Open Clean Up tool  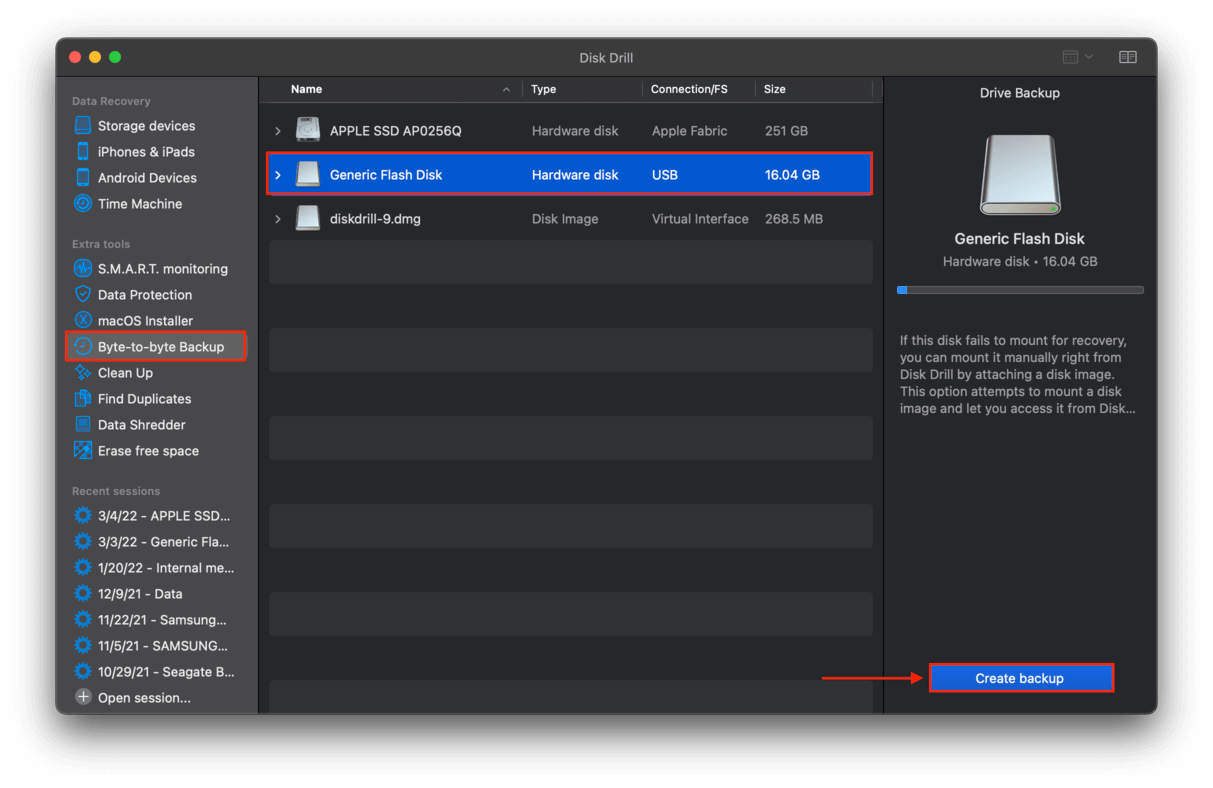click(x=125, y=373)
